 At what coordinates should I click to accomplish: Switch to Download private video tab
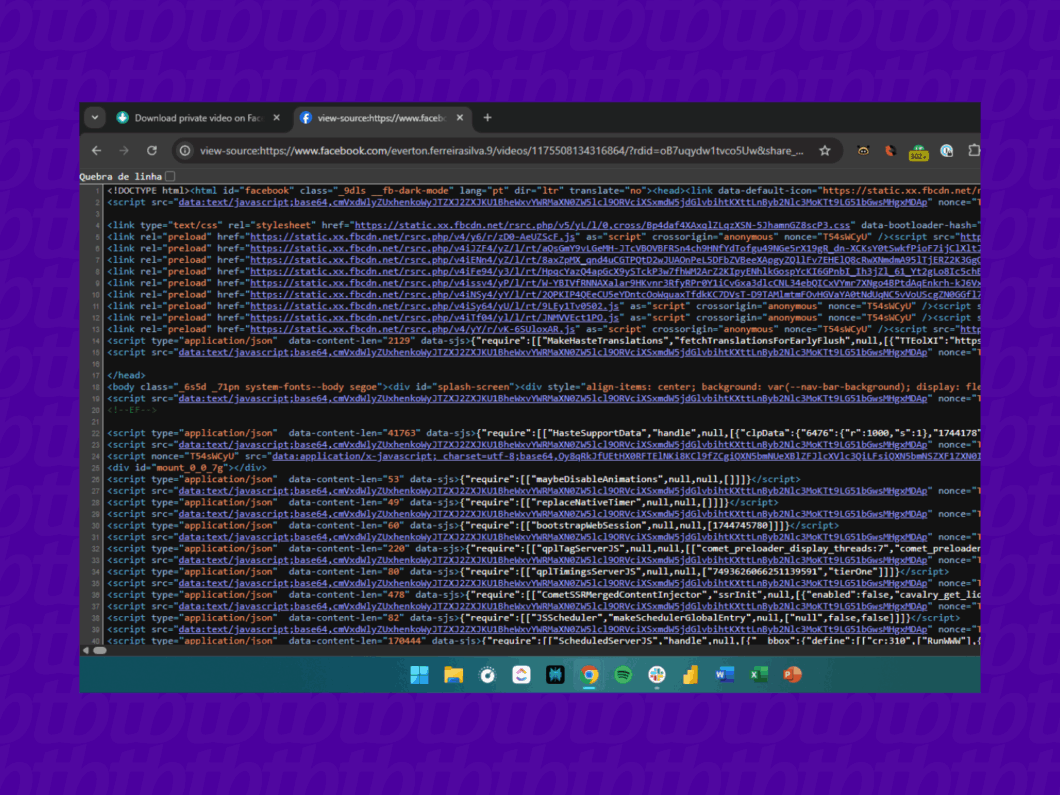[199, 118]
